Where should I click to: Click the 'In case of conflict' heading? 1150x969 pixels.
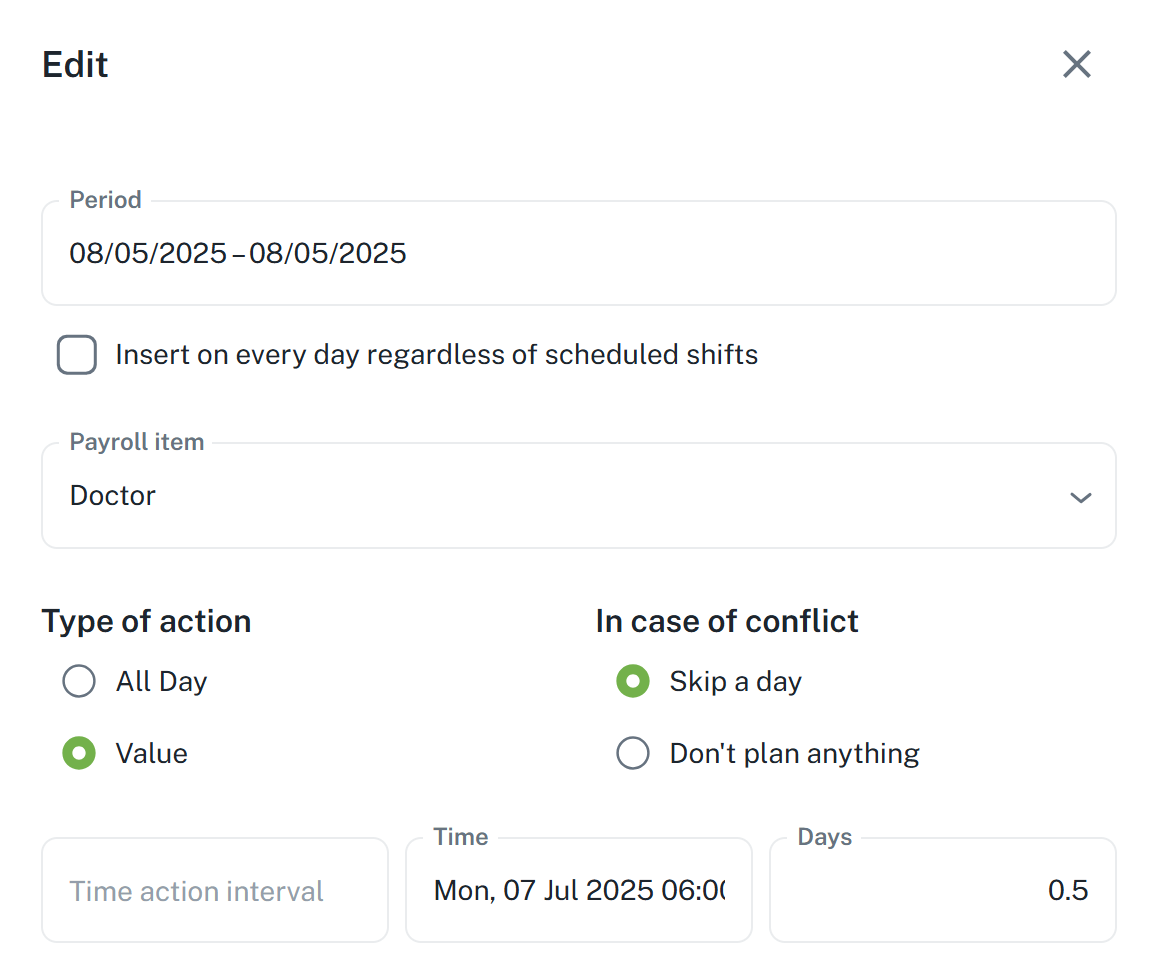point(727,621)
